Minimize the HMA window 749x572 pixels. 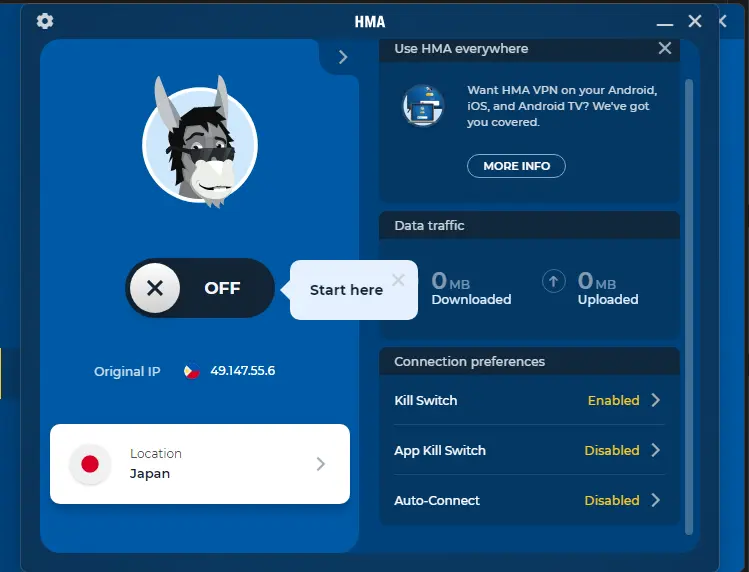pos(664,22)
